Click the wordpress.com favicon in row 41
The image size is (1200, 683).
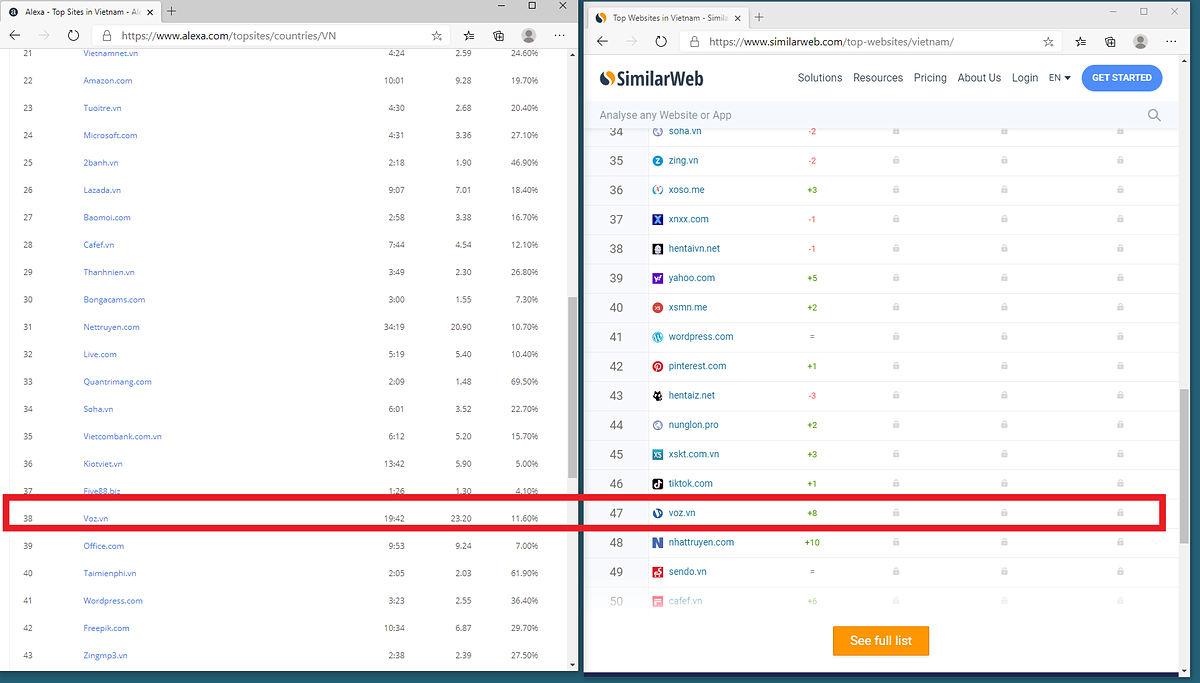658,337
